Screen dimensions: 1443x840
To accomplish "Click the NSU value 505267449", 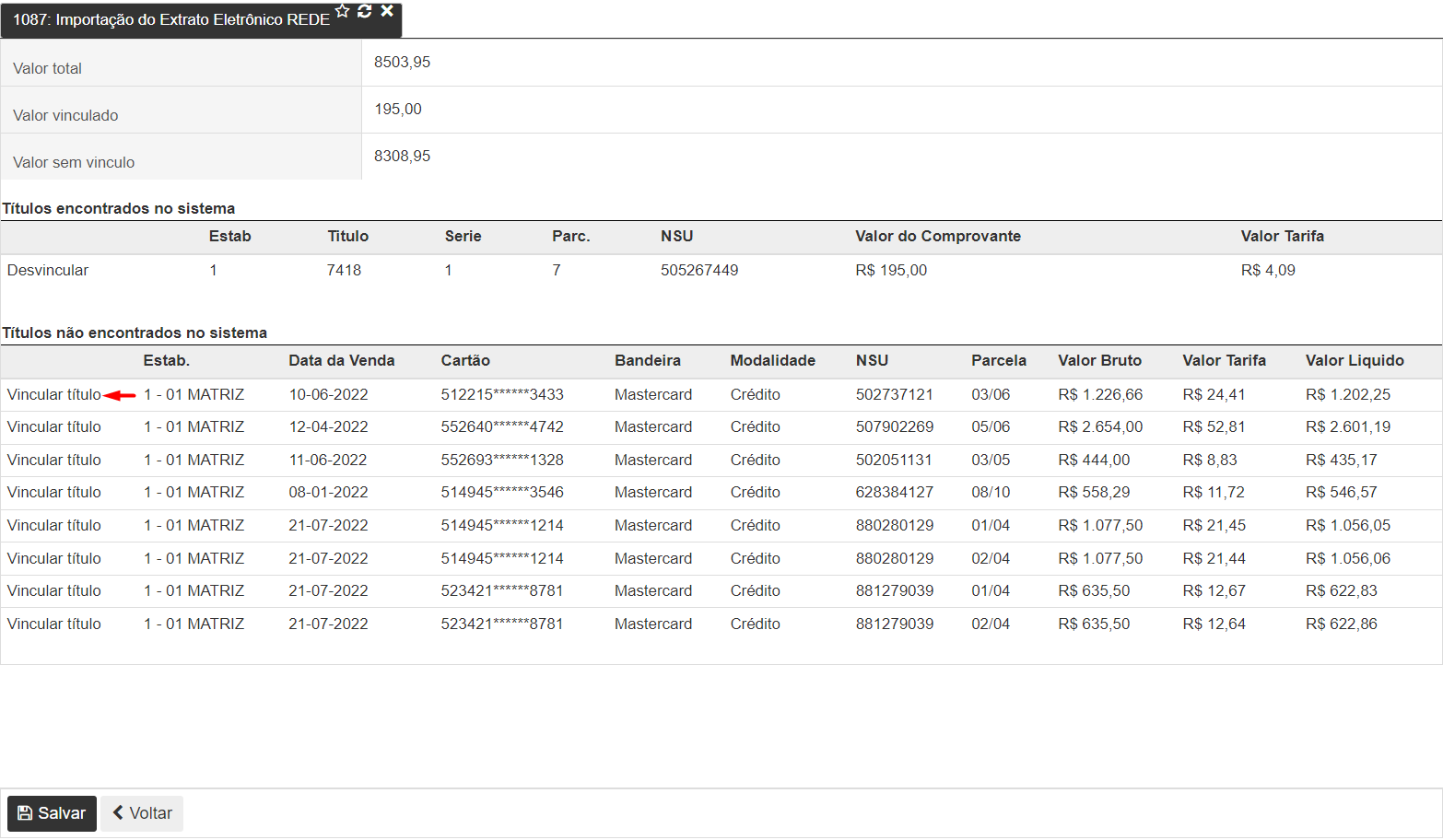I will [x=699, y=270].
